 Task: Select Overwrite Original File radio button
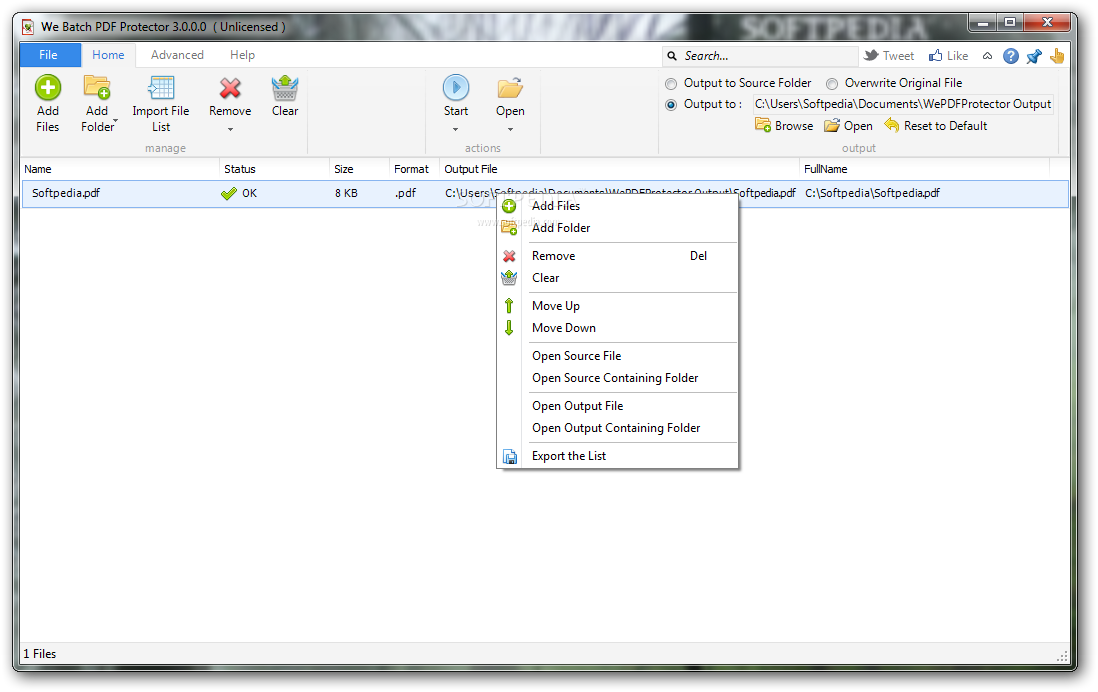[832, 84]
